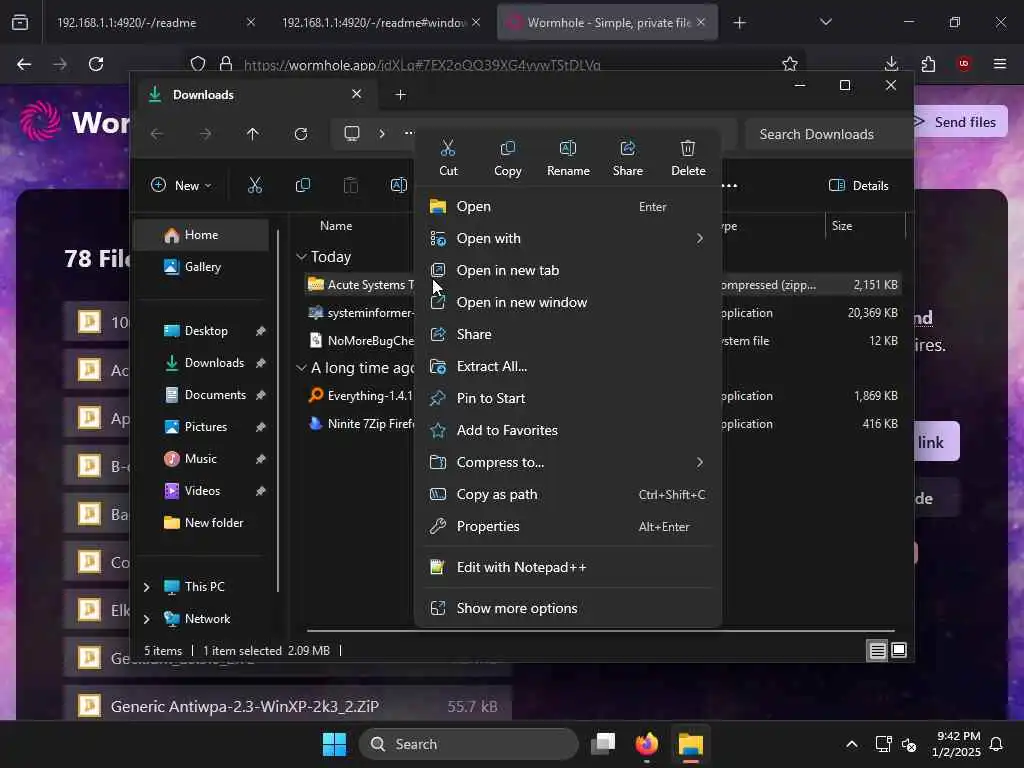The width and height of the screenshot is (1024, 768).
Task: Open the New dropdown in Explorer toolbar
Action: click(x=181, y=185)
